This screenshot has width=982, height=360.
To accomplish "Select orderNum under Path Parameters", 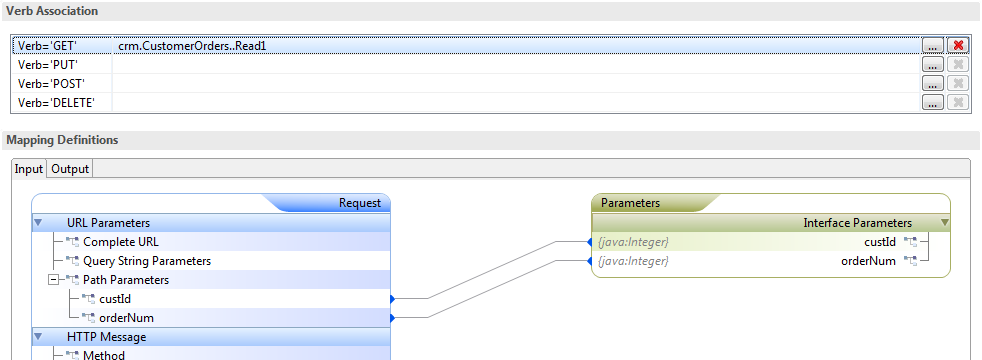I will coord(127,318).
